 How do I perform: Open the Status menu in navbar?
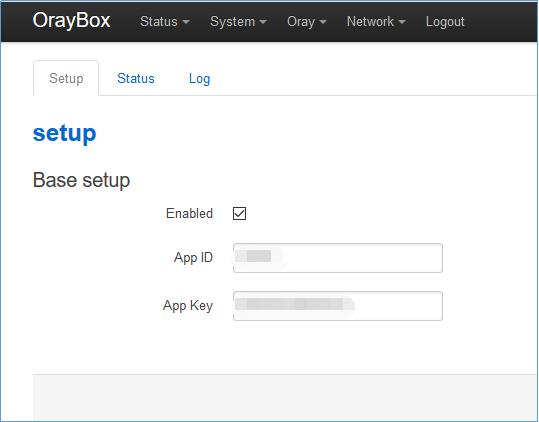point(165,22)
